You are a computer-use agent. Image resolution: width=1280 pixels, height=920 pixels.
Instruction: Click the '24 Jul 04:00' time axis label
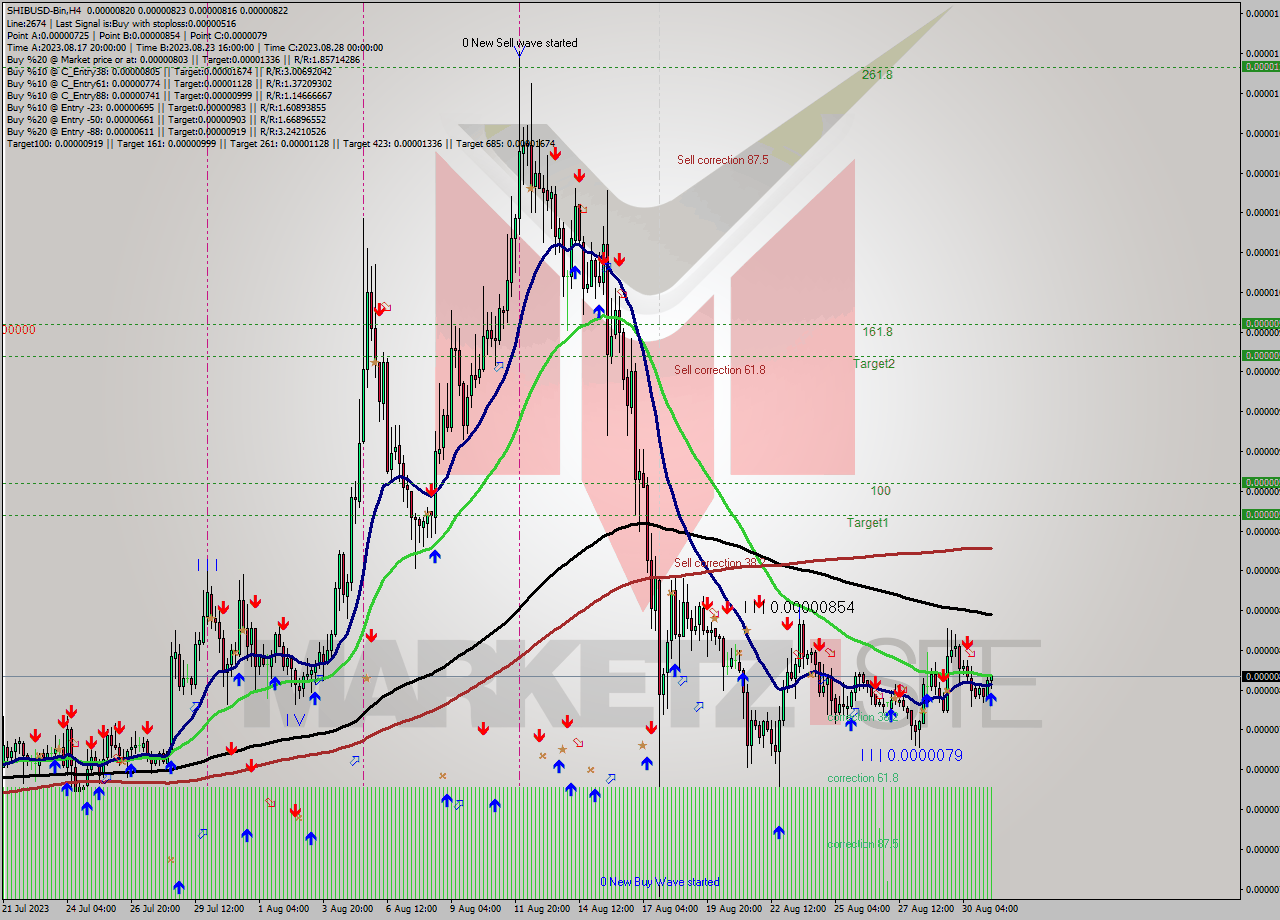pos(91,909)
